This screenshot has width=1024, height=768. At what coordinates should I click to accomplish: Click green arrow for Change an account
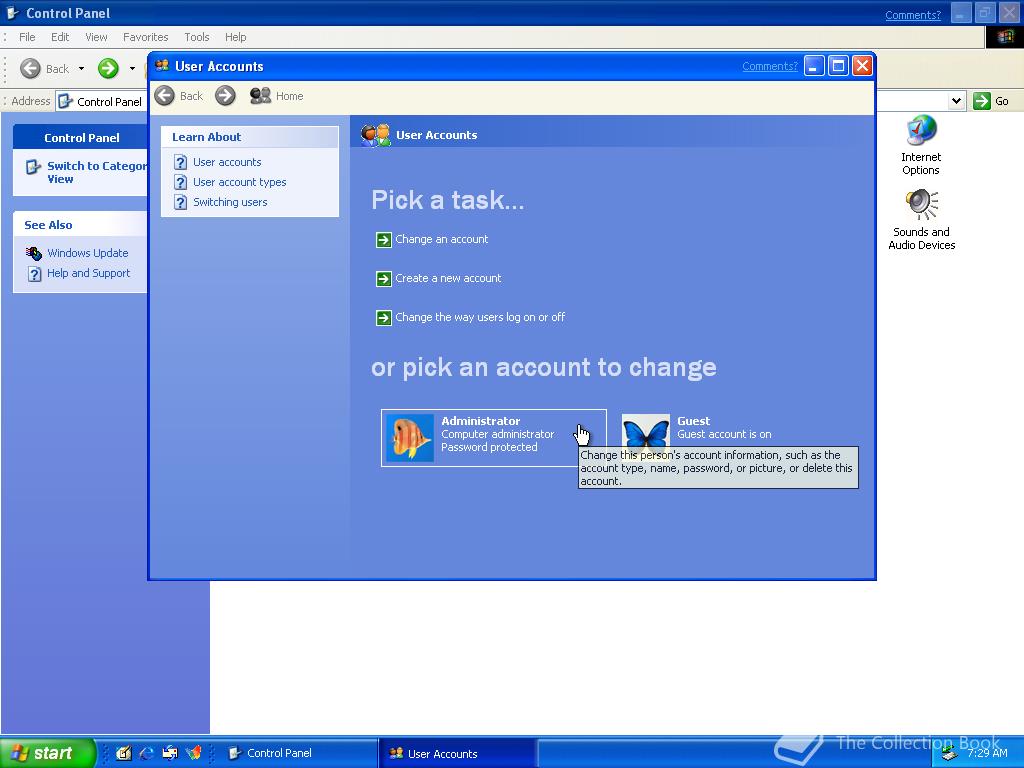tap(384, 240)
